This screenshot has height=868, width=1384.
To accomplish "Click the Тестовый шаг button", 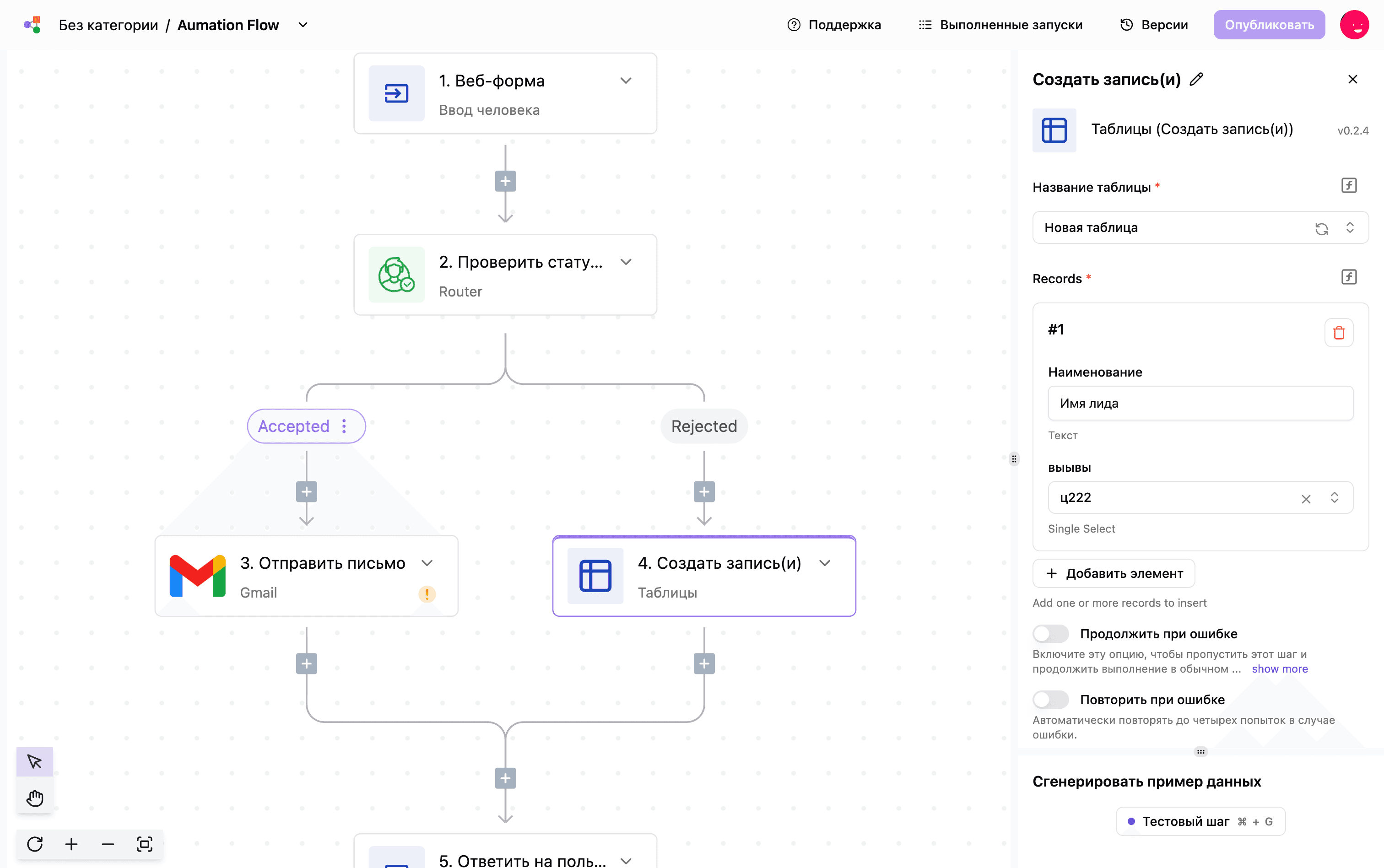I will click(x=1200, y=821).
